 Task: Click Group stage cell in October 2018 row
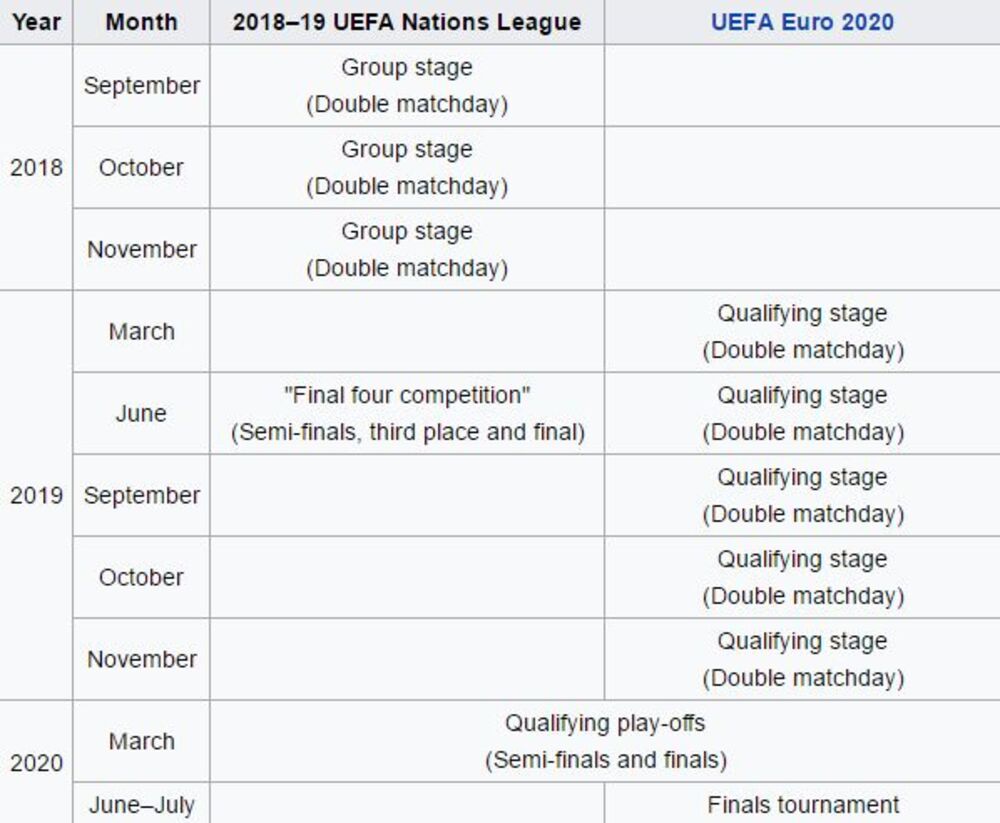click(x=407, y=167)
